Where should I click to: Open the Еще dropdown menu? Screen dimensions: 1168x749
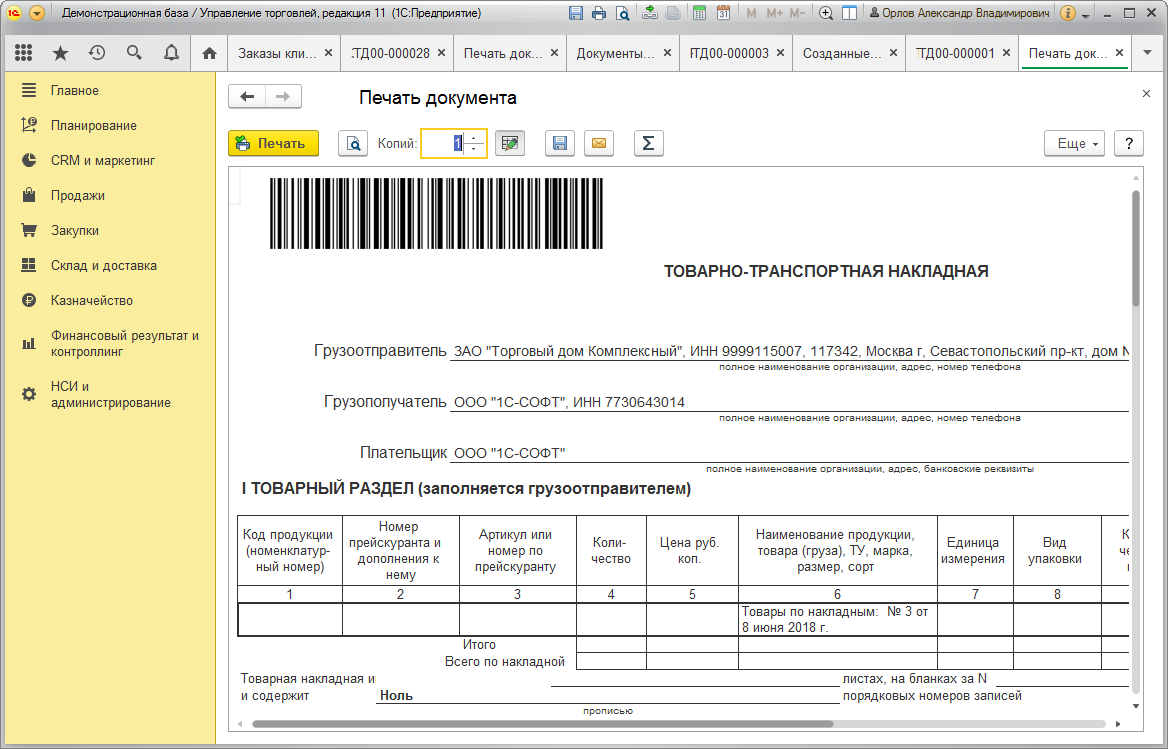(1076, 143)
